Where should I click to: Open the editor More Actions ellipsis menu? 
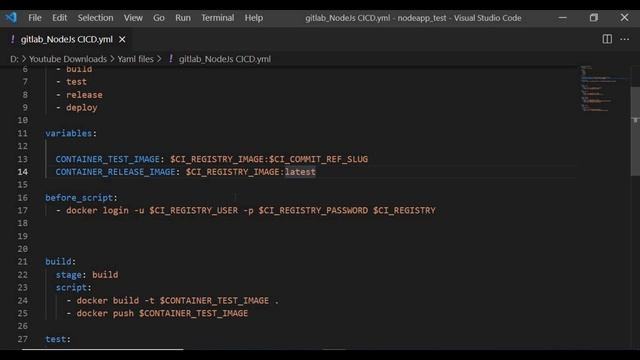[624, 39]
